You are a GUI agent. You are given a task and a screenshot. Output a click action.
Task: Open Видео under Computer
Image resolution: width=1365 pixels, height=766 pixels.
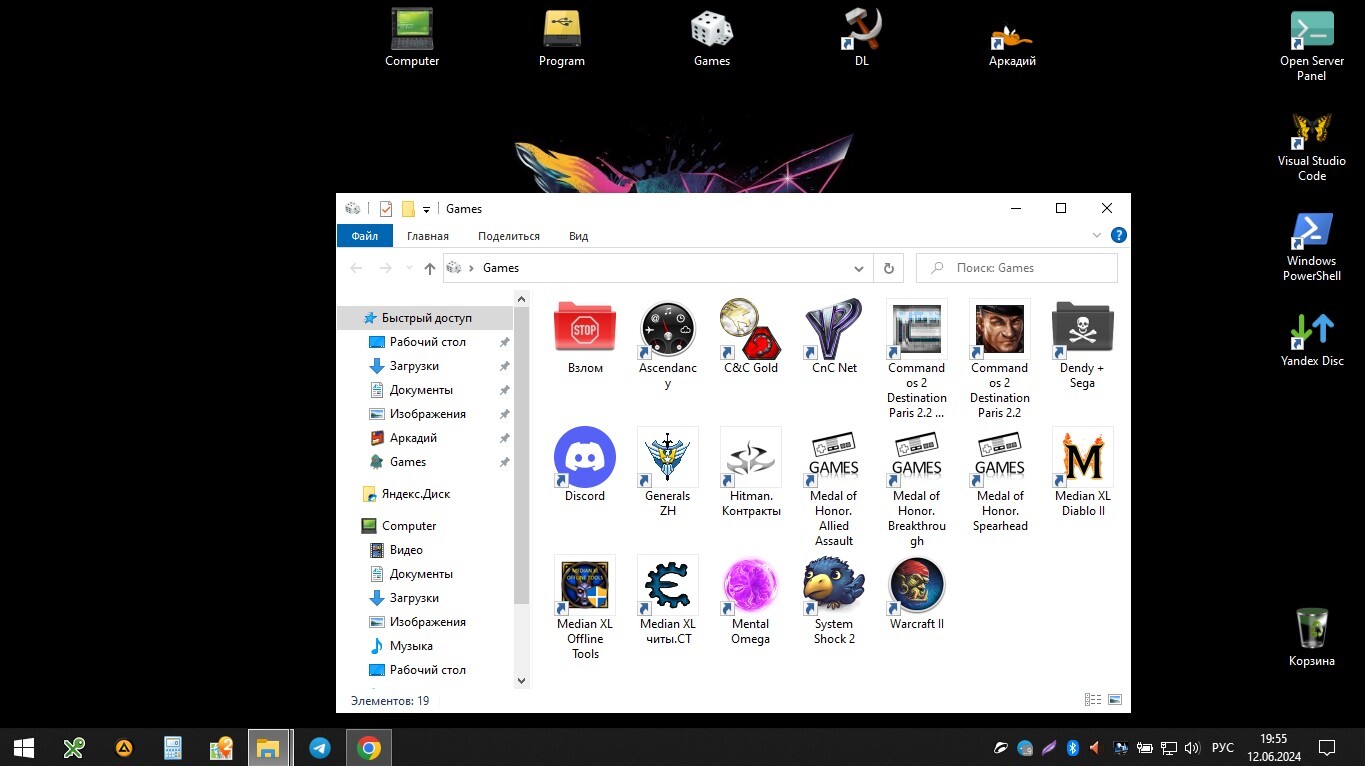coord(406,550)
